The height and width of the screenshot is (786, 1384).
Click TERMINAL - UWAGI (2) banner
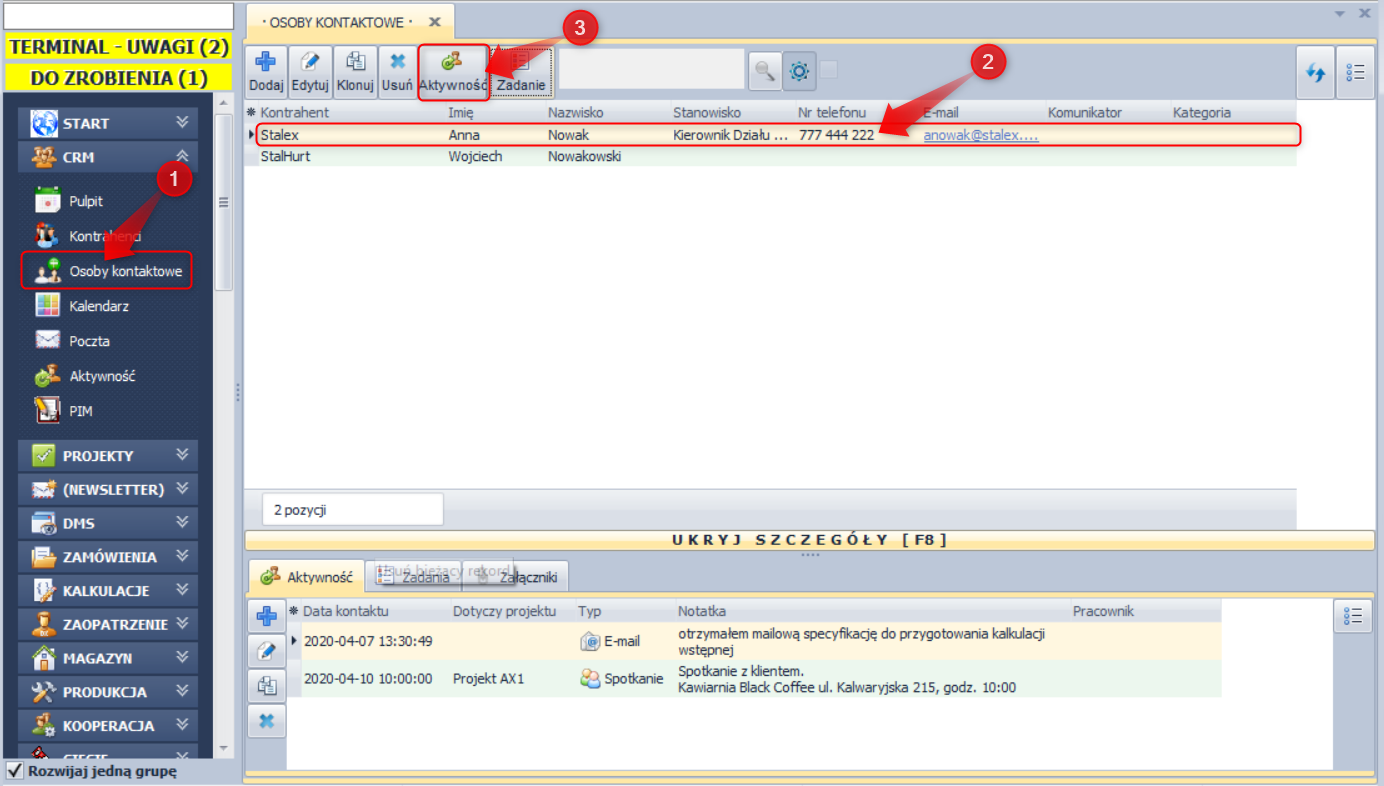(x=118, y=47)
